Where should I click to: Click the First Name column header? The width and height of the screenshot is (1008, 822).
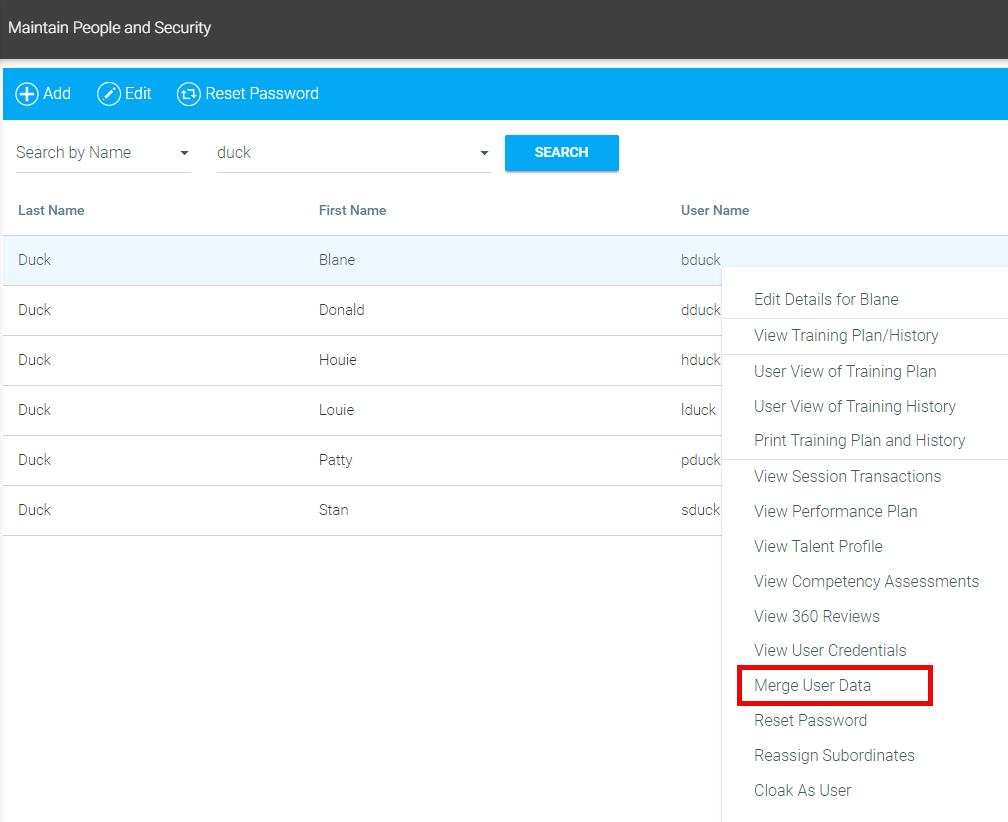(352, 210)
